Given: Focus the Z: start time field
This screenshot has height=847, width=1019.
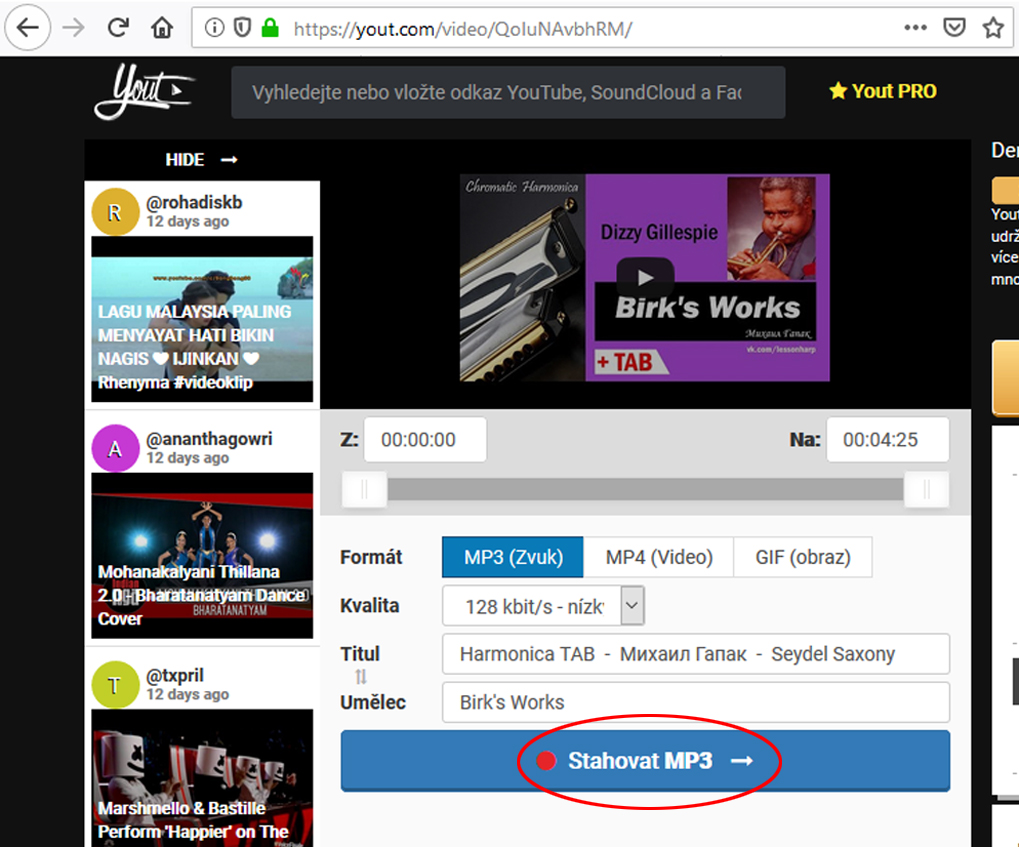Looking at the screenshot, I should [425, 439].
